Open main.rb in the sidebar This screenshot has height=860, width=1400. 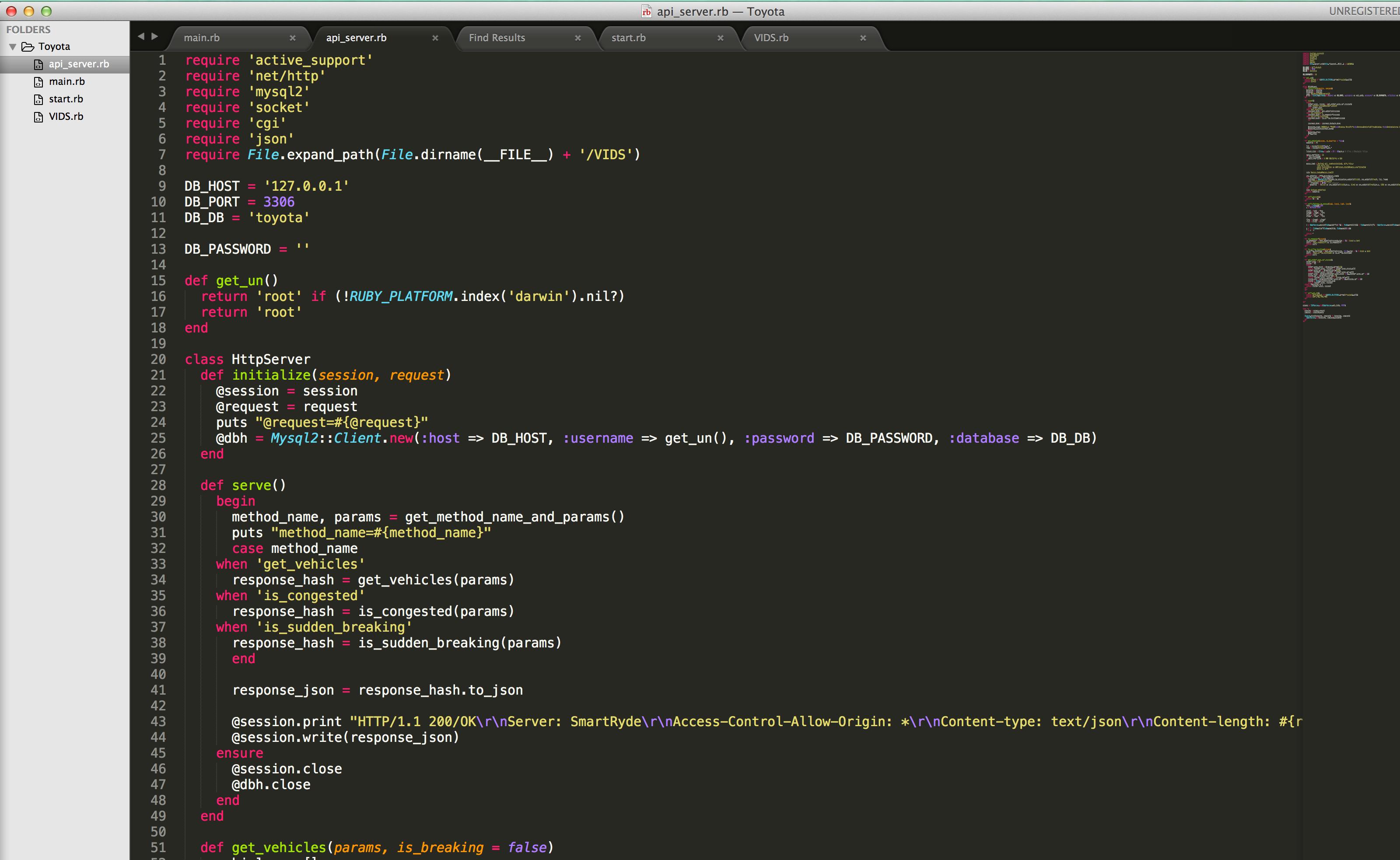coord(66,81)
